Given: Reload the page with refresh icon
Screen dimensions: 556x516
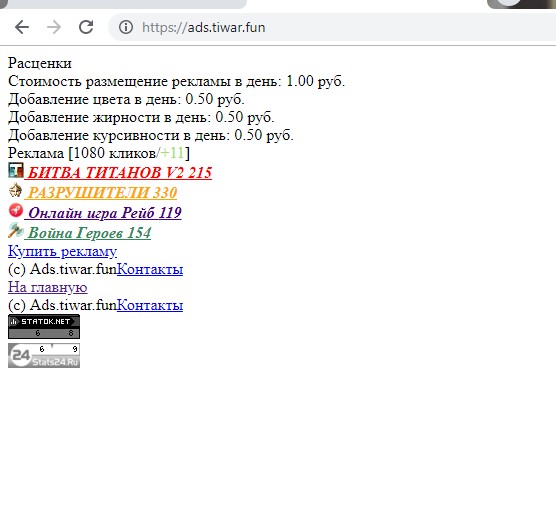Looking at the screenshot, I should click(86, 27).
